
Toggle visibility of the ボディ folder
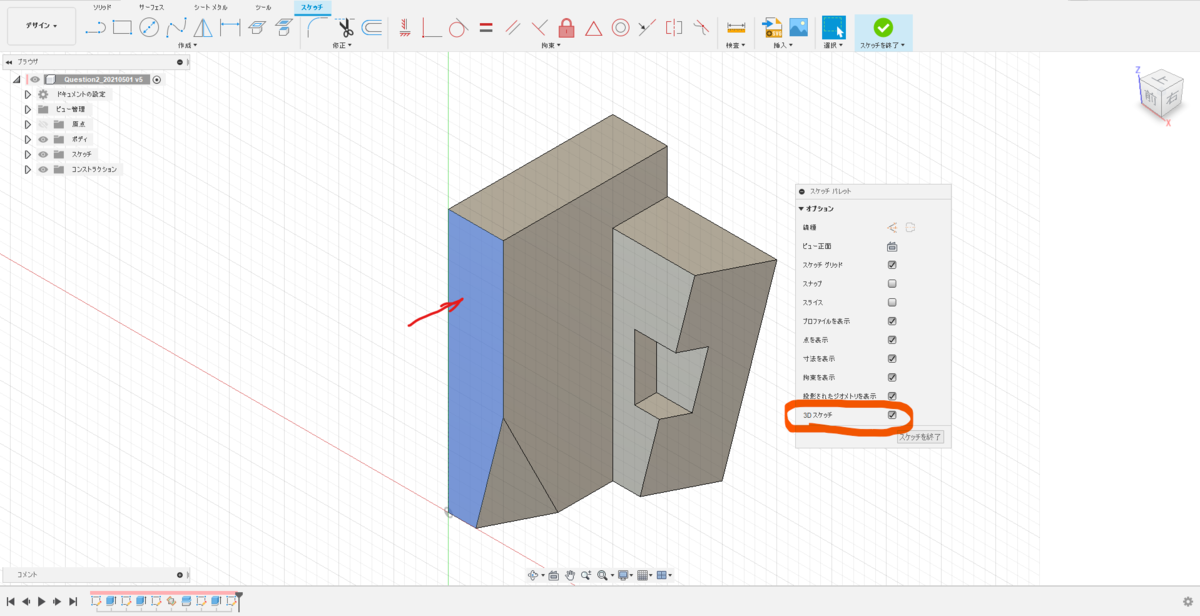click(x=43, y=139)
